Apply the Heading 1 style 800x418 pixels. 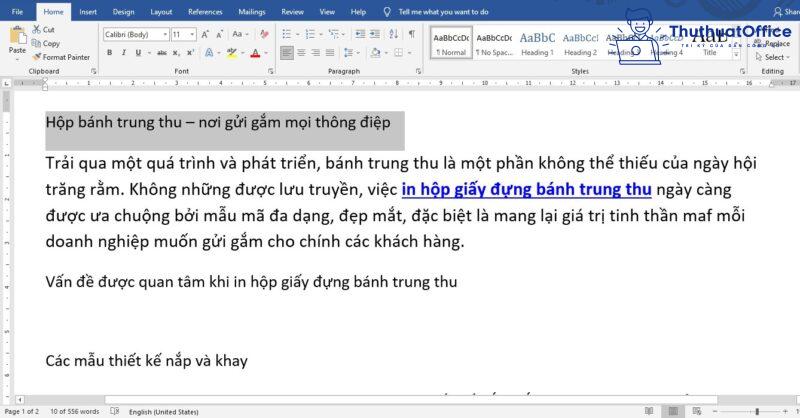pos(537,44)
